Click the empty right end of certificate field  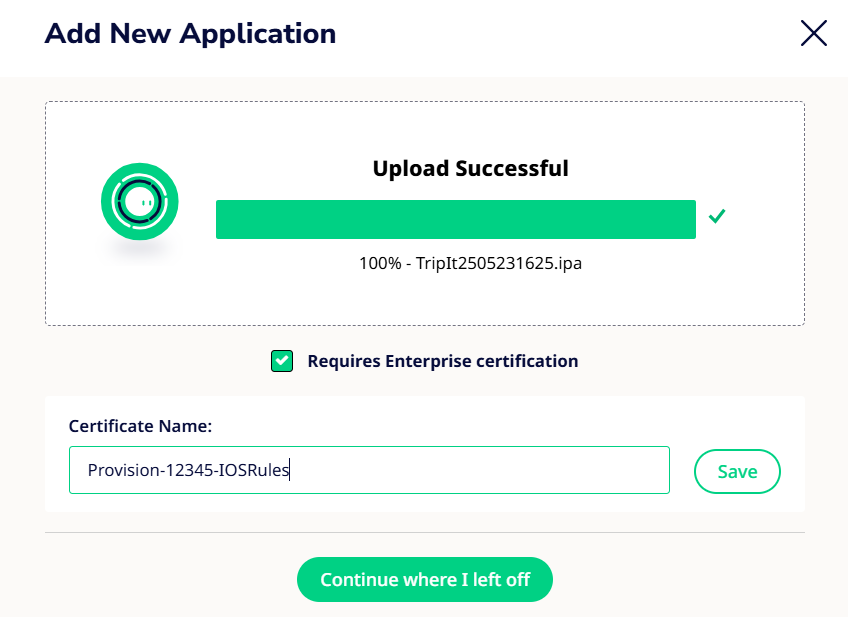point(541,470)
